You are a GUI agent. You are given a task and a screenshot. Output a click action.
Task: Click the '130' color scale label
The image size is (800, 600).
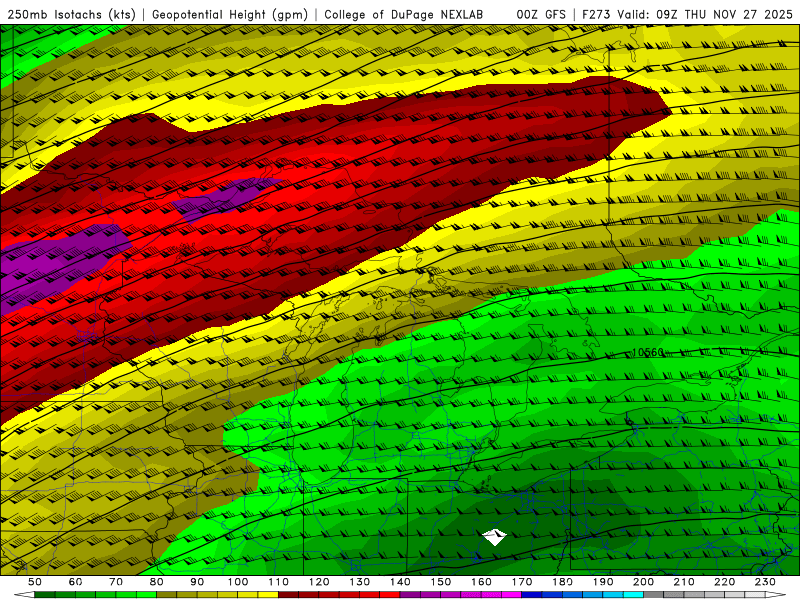click(360, 582)
